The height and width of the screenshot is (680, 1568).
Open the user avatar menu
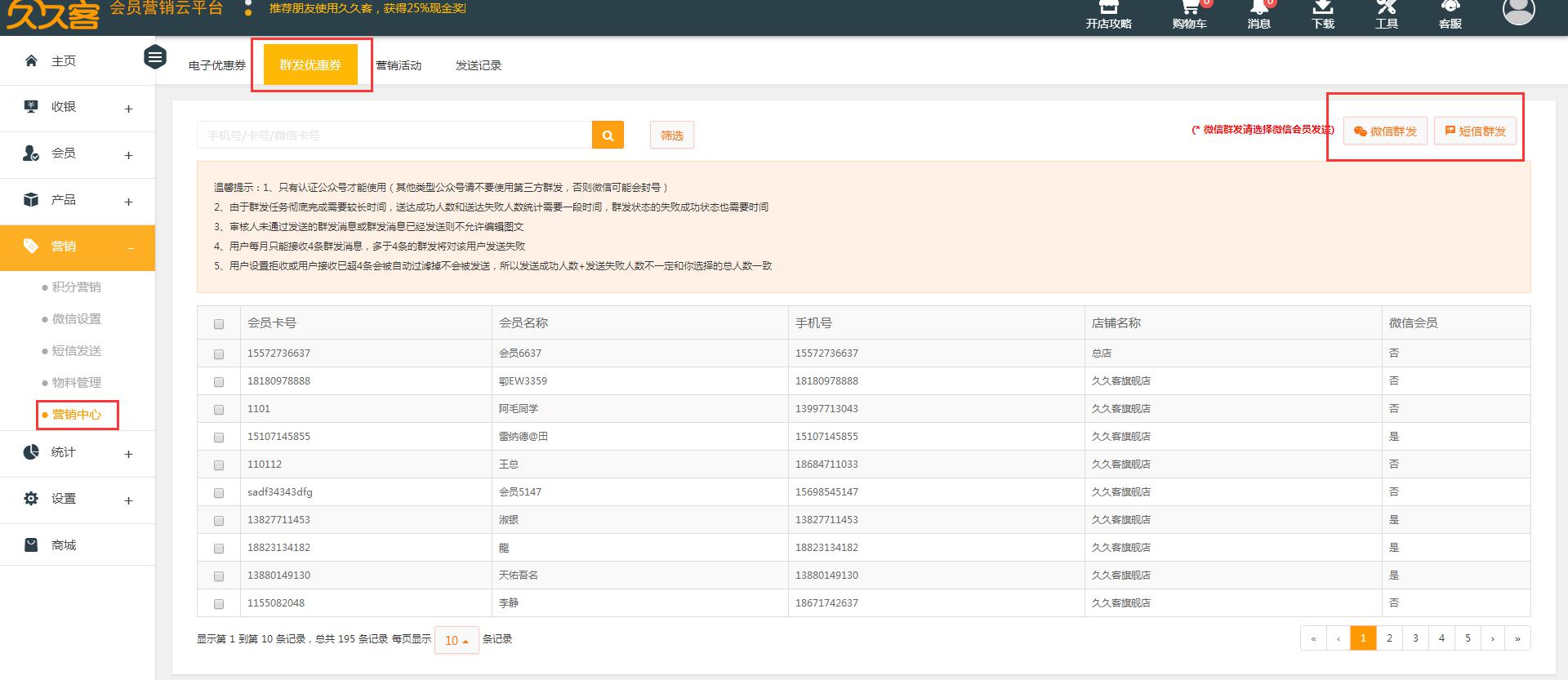pos(1519,11)
